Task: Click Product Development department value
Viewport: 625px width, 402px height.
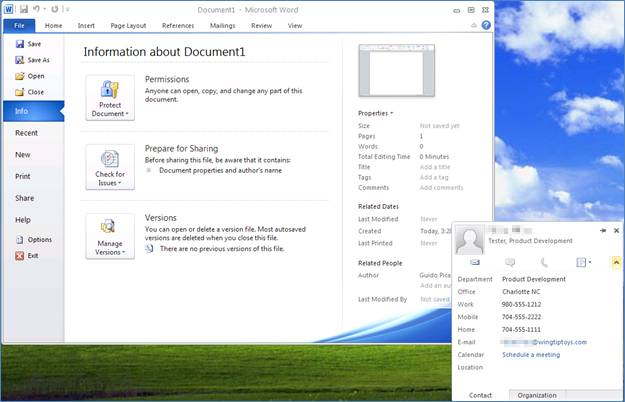Action: click(534, 279)
